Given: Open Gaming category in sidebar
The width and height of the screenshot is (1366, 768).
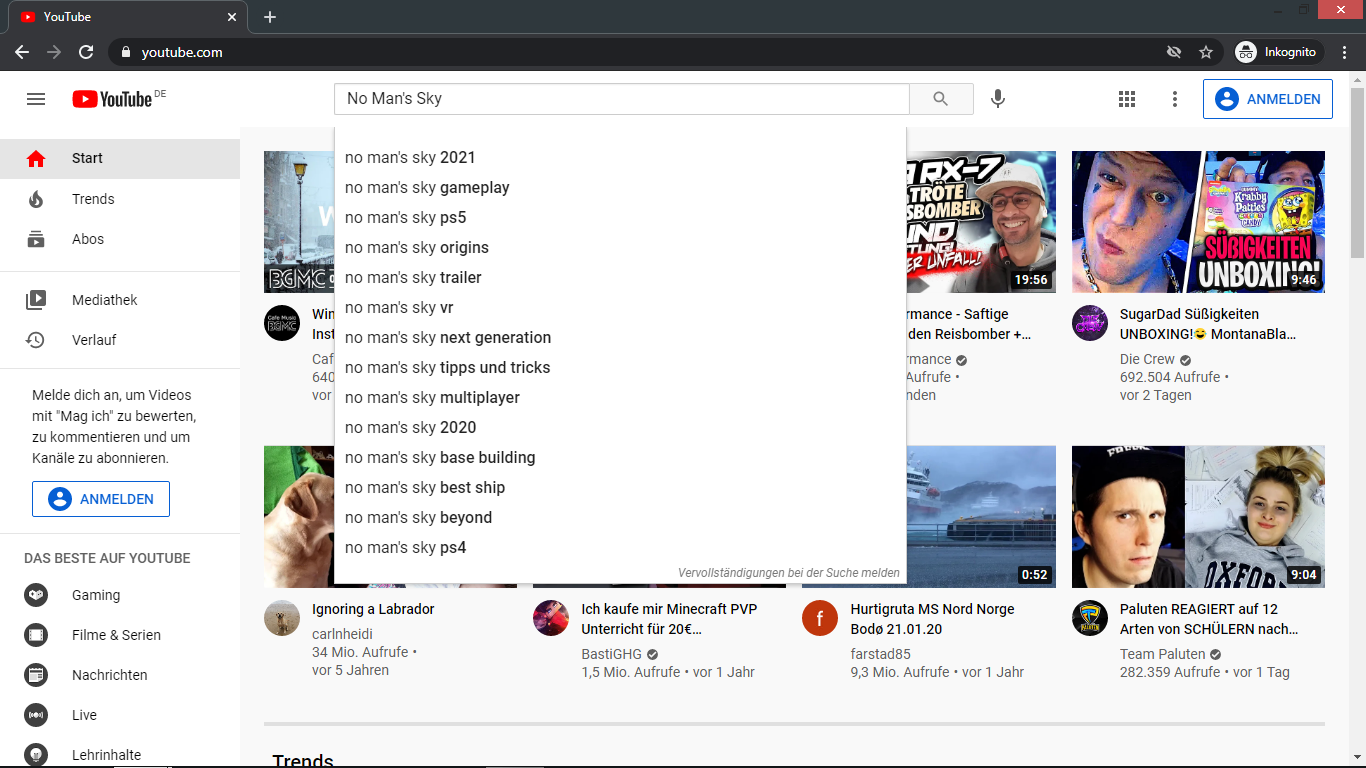Looking at the screenshot, I should tap(96, 595).
